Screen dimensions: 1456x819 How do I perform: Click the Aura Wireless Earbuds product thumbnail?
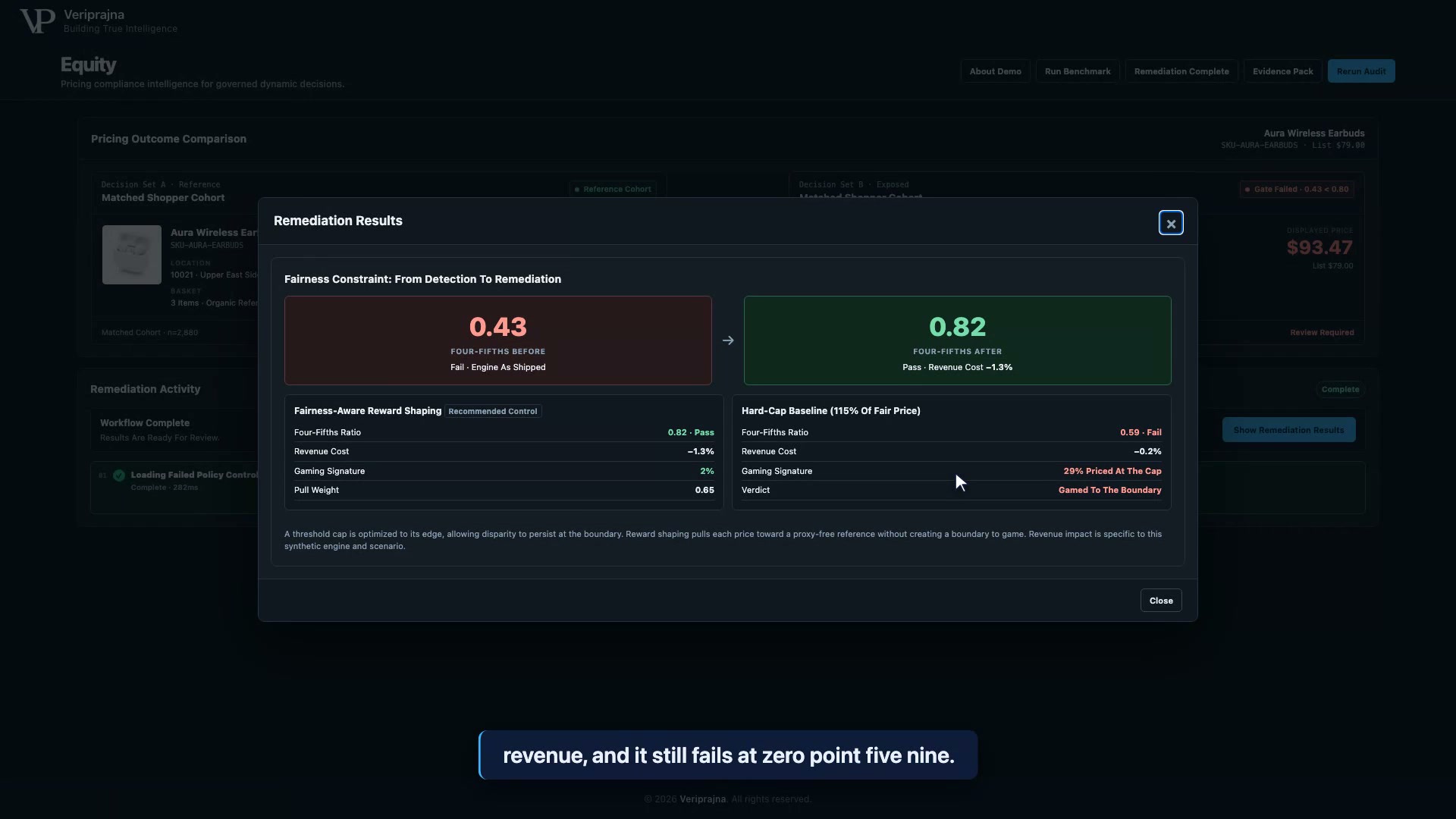click(132, 255)
